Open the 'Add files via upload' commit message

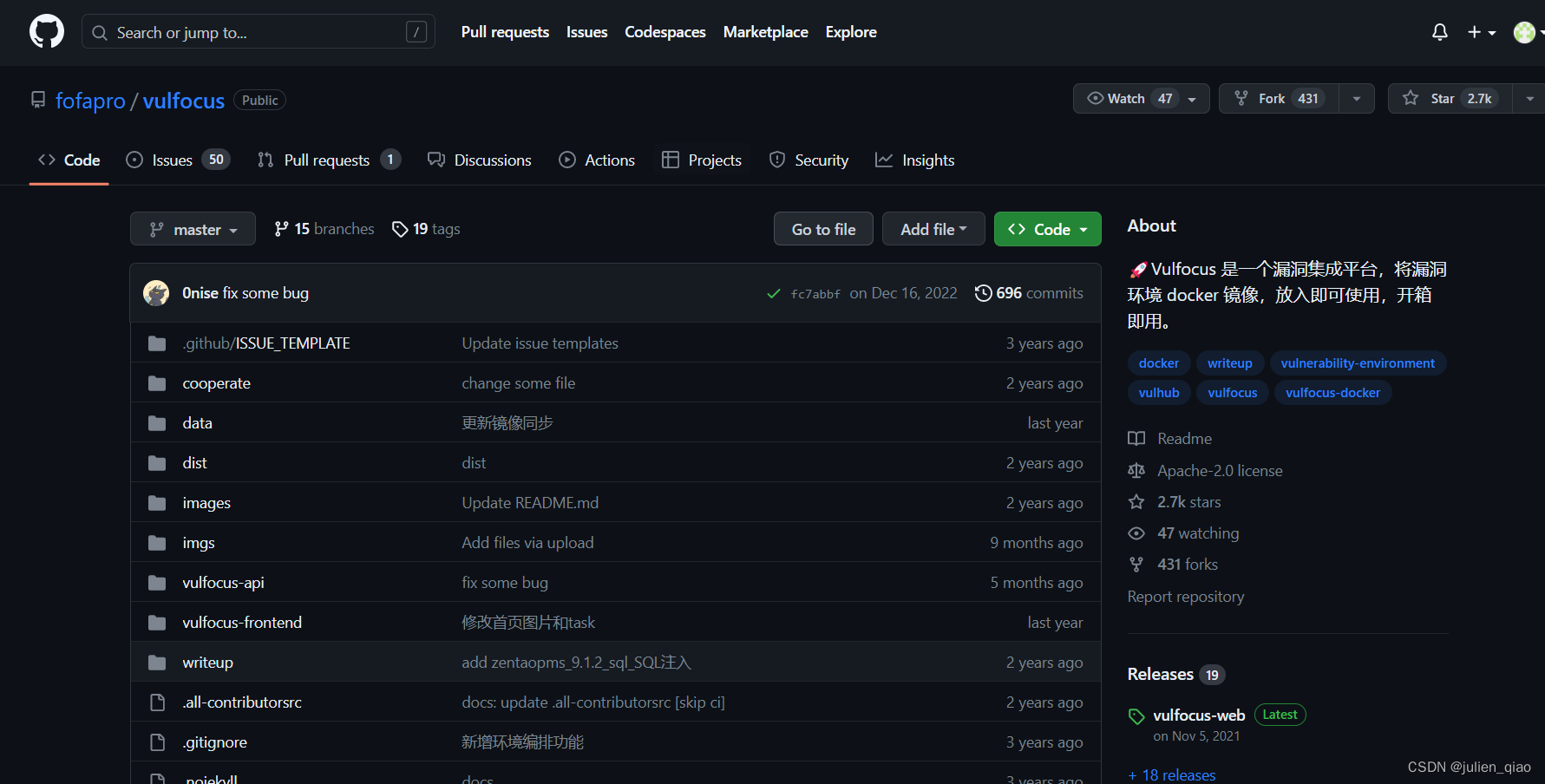(x=527, y=543)
